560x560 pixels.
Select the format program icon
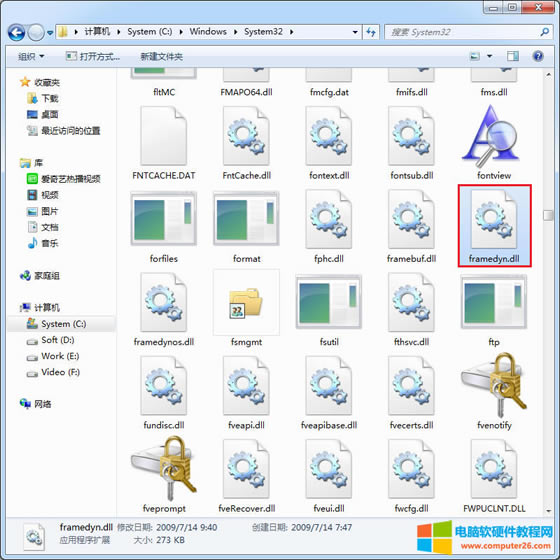point(246,219)
